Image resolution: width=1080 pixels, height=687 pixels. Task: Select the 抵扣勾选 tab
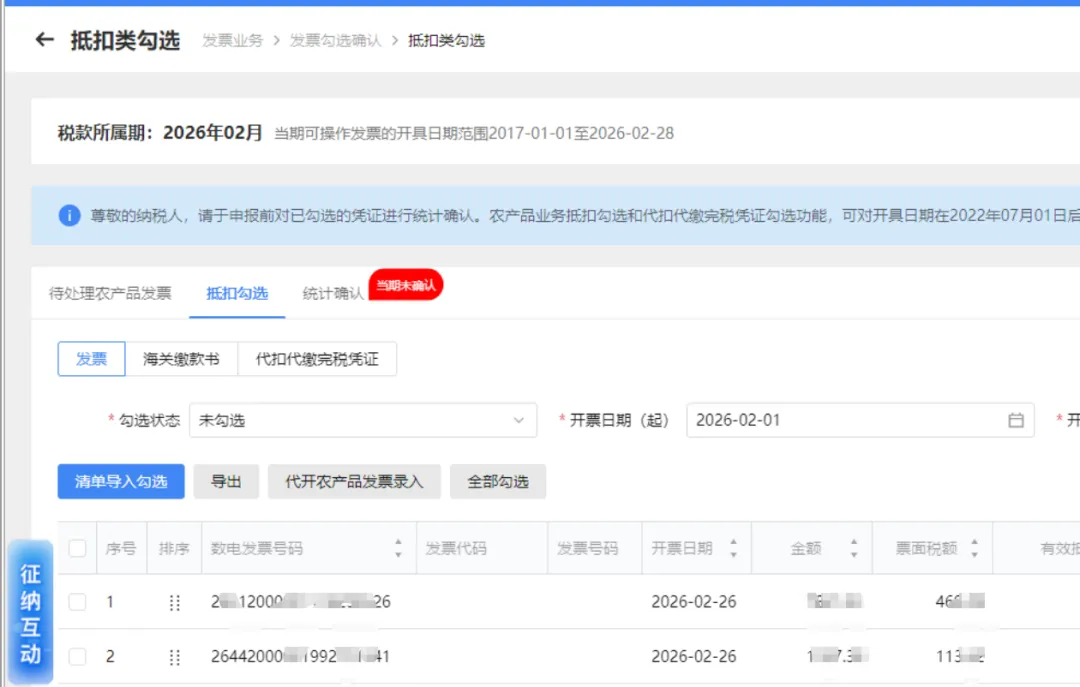pyautogui.click(x=237, y=294)
